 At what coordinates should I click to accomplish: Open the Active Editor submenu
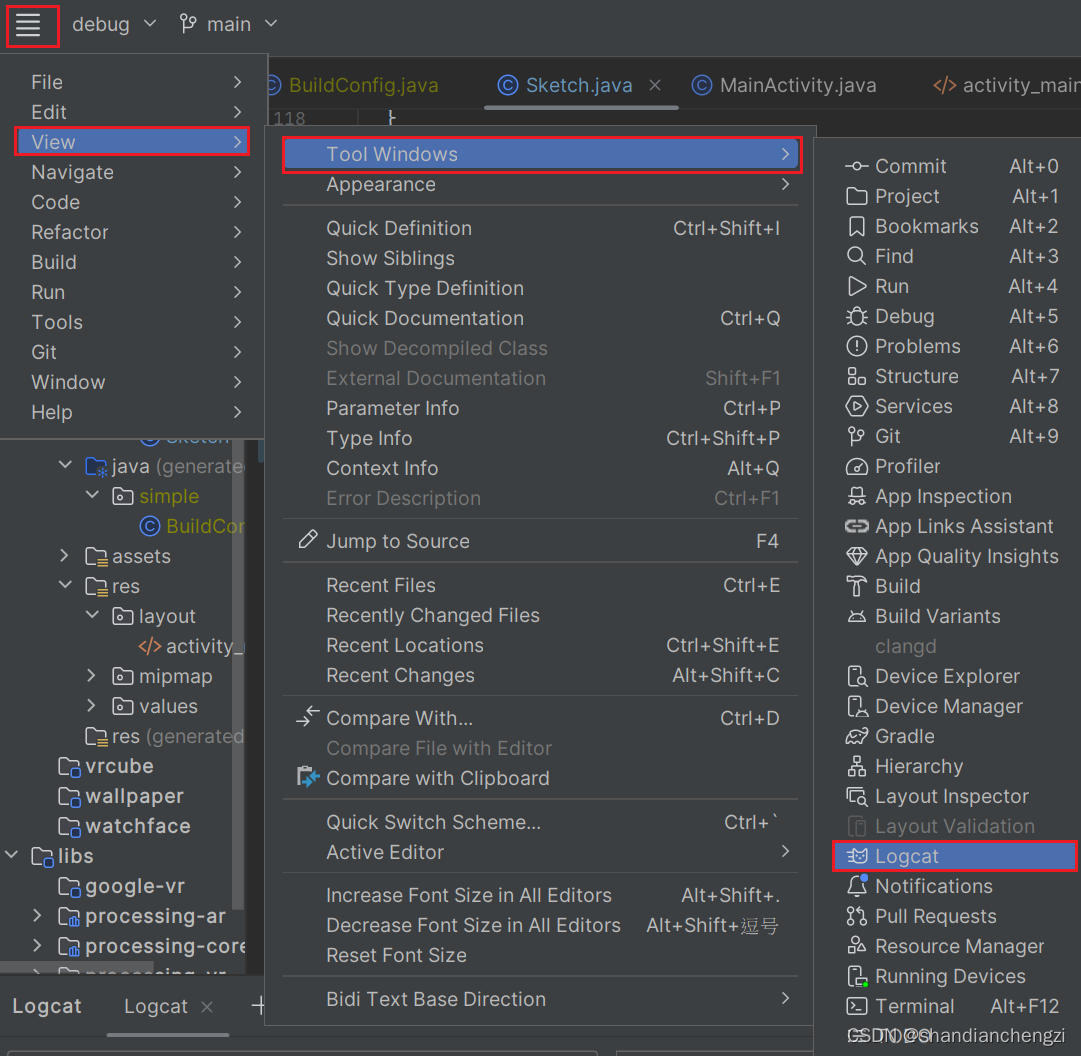[x=540, y=853]
